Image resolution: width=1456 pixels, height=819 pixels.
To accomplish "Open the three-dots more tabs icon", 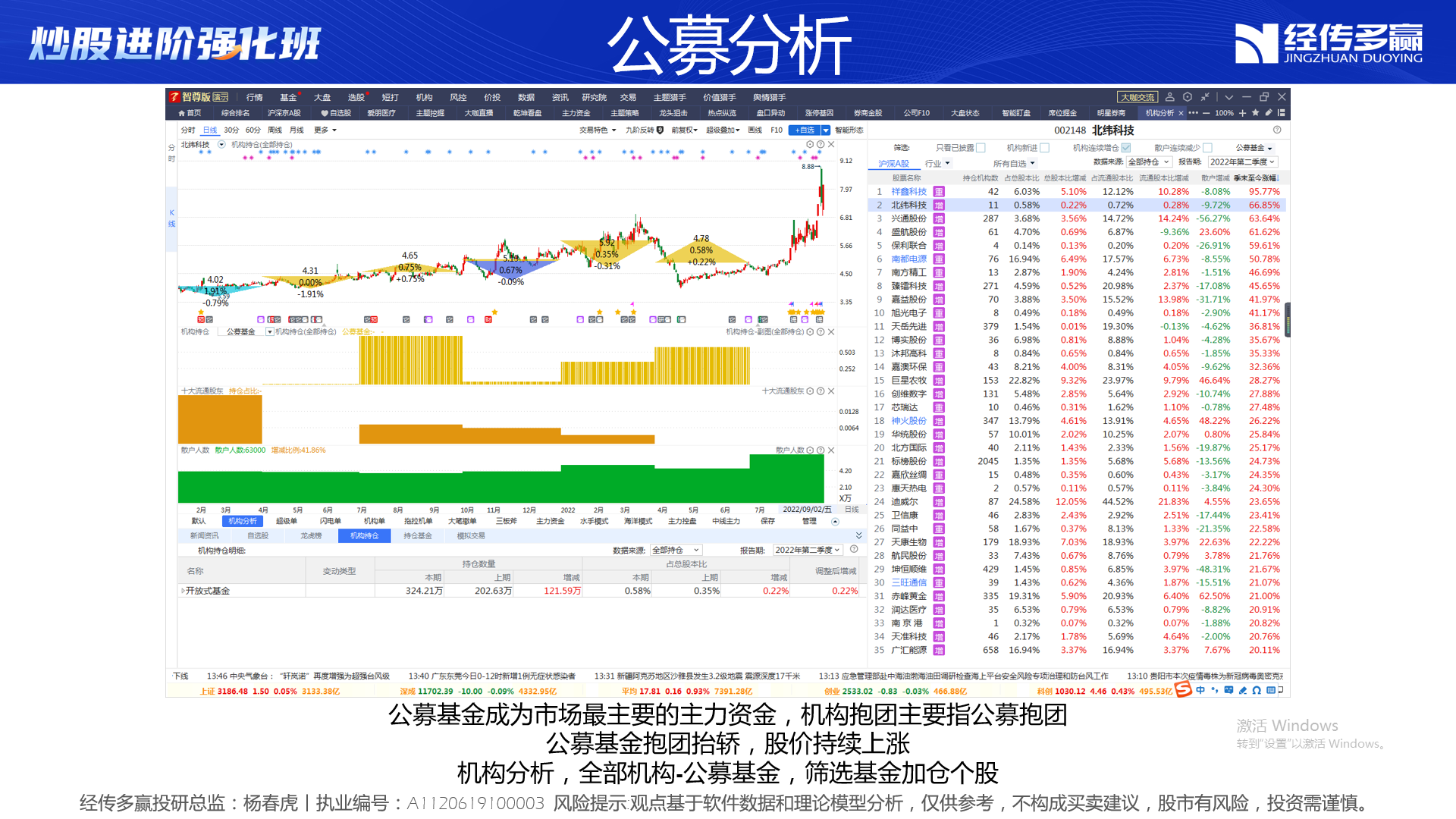I will [x=1194, y=113].
